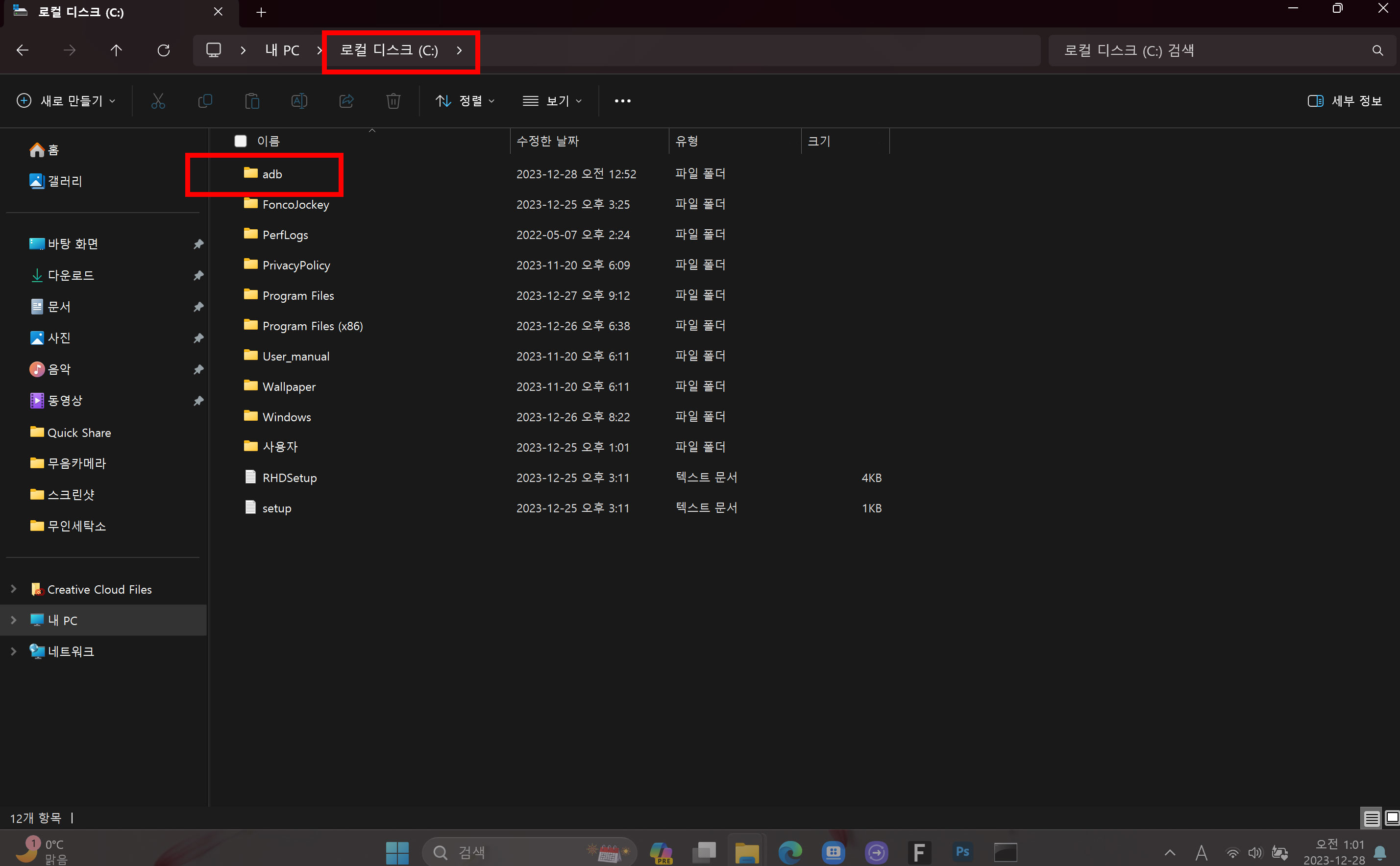Click the Cut scissors icon in toolbar
Screen dimensions: 1400x866
click(158, 101)
